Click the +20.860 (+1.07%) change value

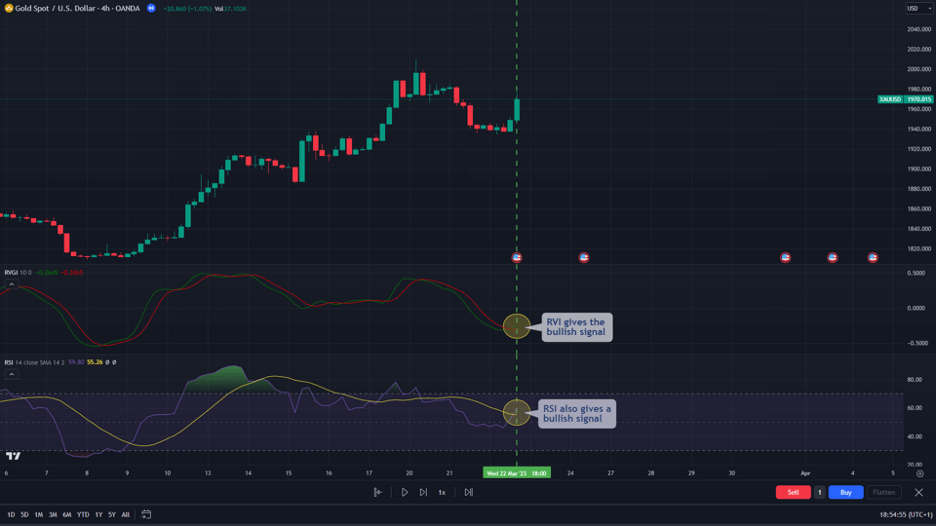187,9
